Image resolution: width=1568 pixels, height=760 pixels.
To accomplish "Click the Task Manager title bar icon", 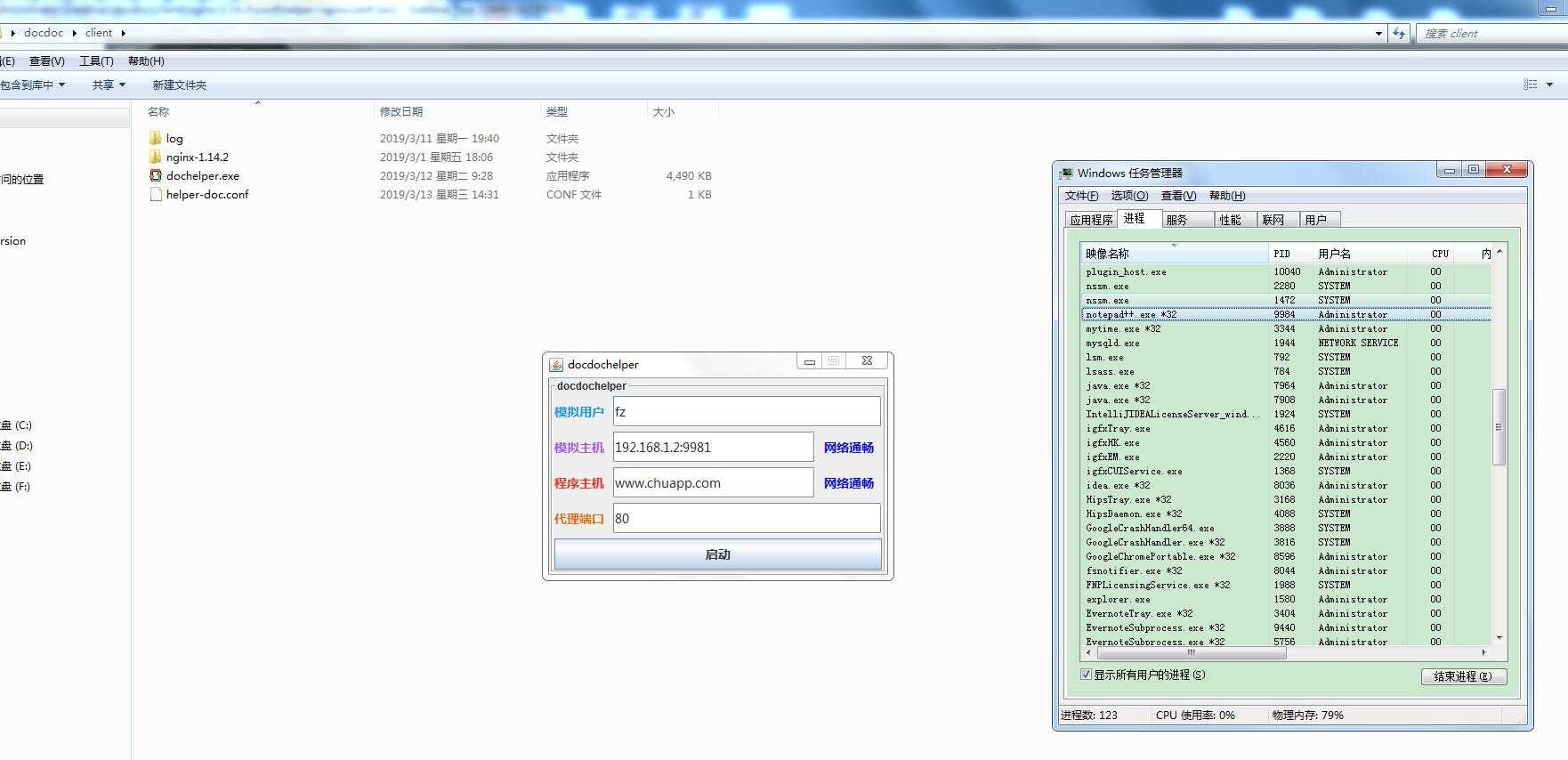I will point(1066,173).
